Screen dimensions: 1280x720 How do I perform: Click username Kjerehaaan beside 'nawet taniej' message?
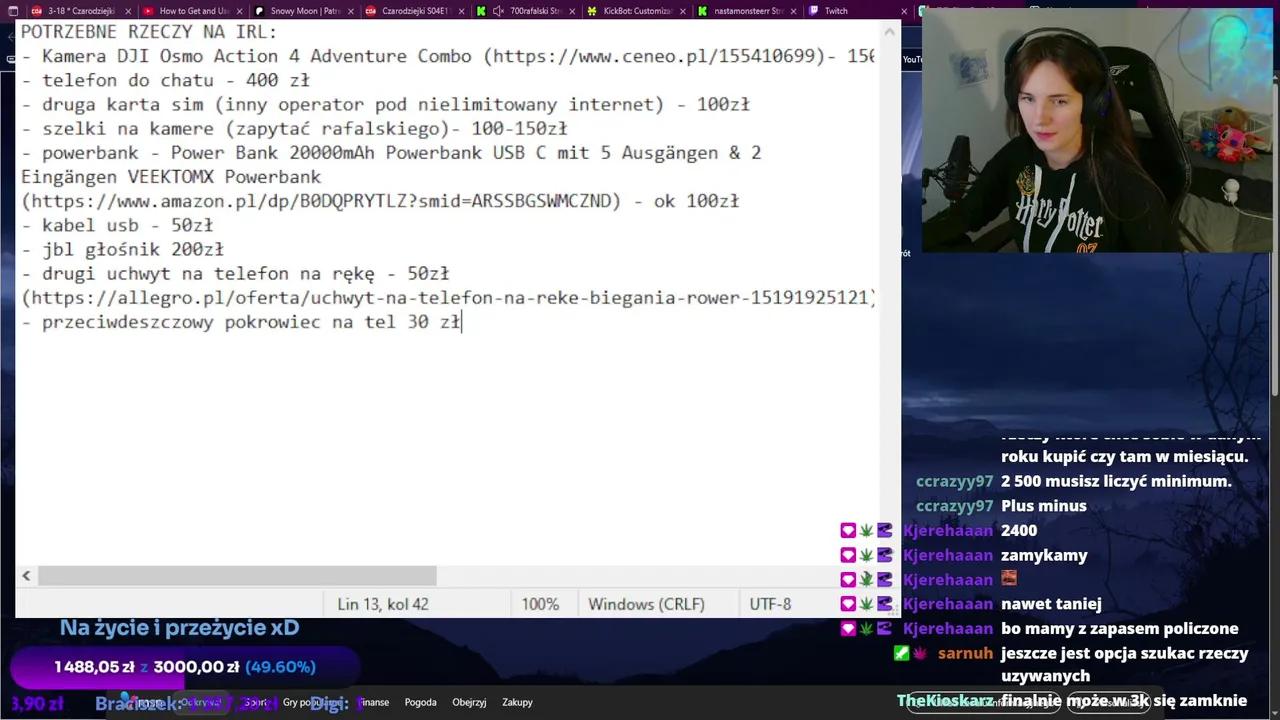947,604
